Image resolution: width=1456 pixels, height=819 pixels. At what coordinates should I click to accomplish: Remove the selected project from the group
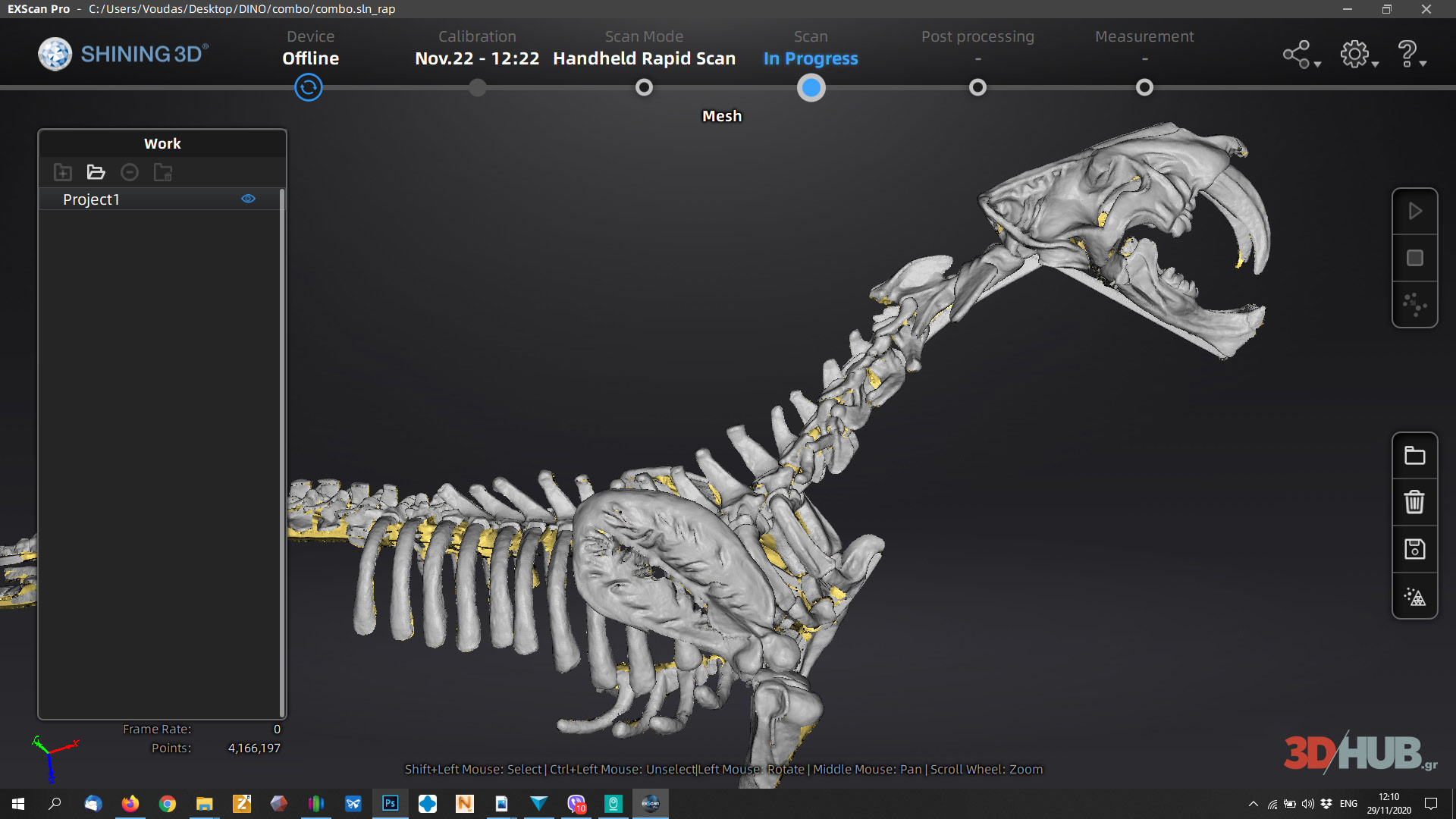click(x=129, y=172)
